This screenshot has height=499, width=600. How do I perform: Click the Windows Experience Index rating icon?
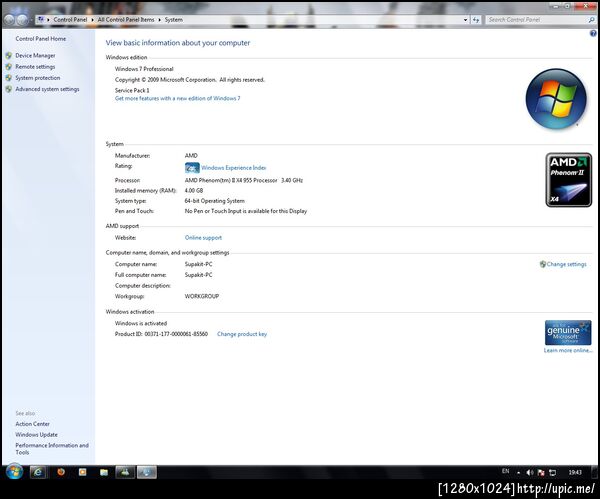[x=192, y=168]
